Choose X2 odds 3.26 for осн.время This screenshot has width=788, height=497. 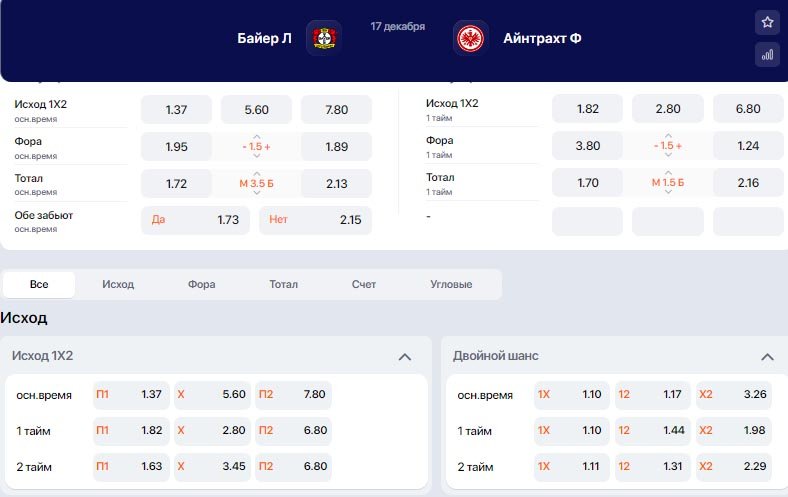pos(733,394)
